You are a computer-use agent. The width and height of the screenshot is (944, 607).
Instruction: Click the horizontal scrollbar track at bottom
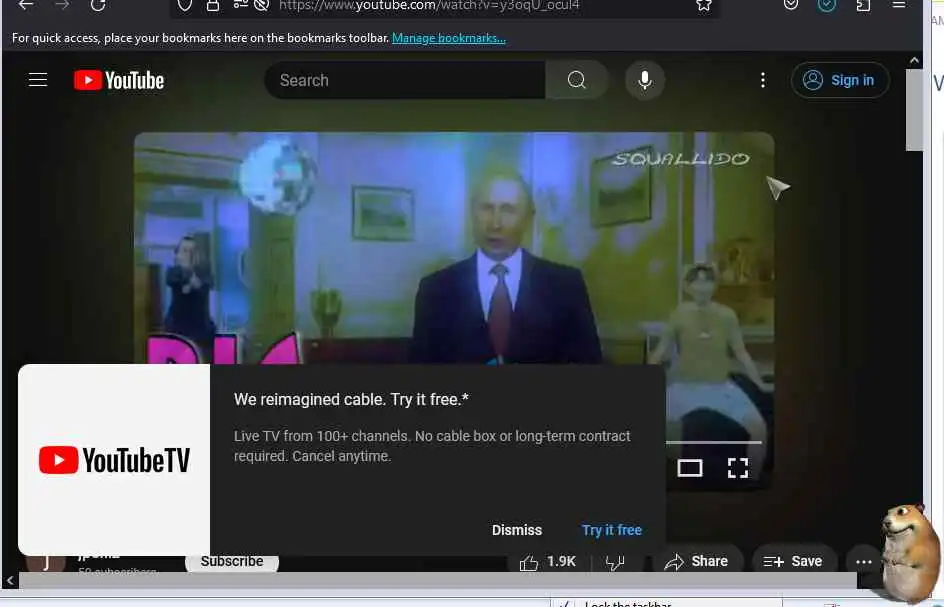click(438, 581)
